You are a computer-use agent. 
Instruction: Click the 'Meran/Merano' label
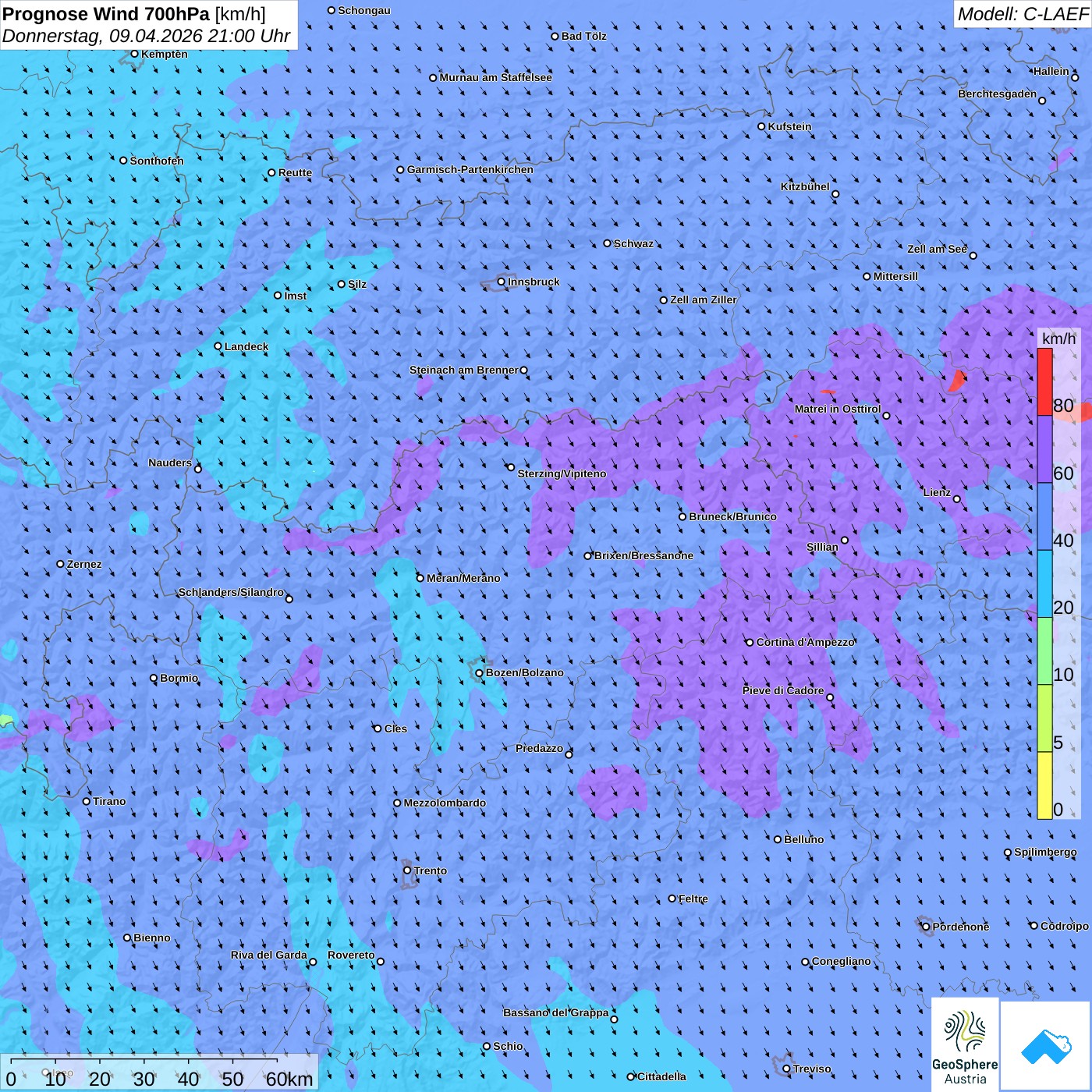click(x=463, y=578)
